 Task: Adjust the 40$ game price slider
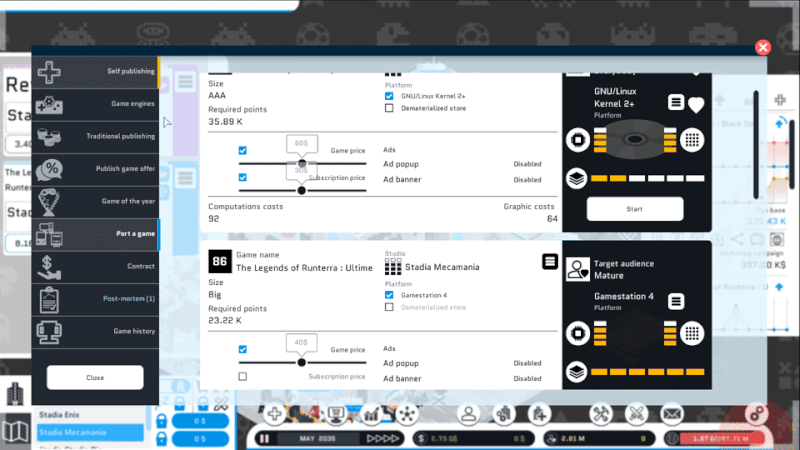[x=302, y=362]
